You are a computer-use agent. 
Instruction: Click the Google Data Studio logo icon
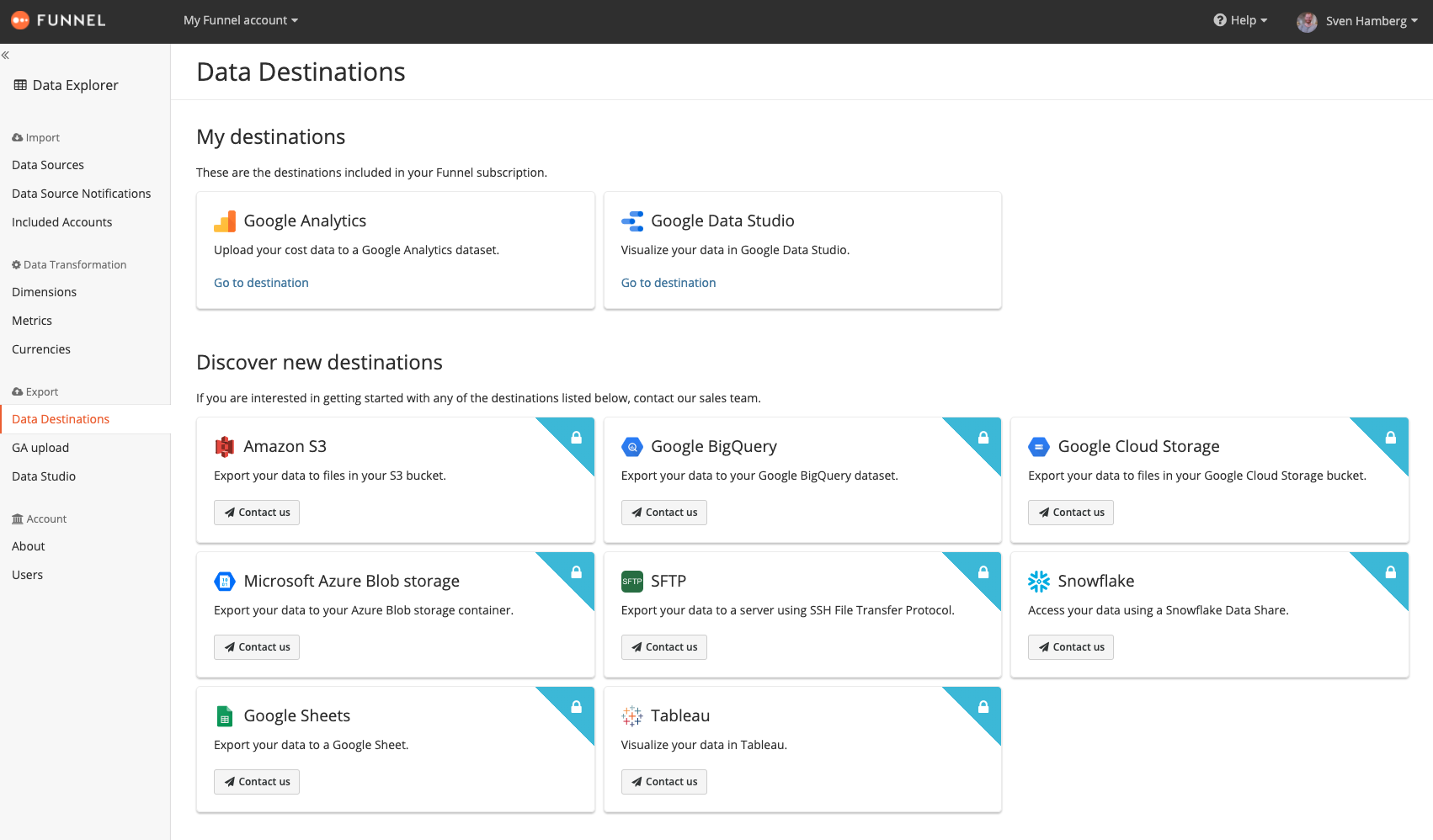coord(632,221)
